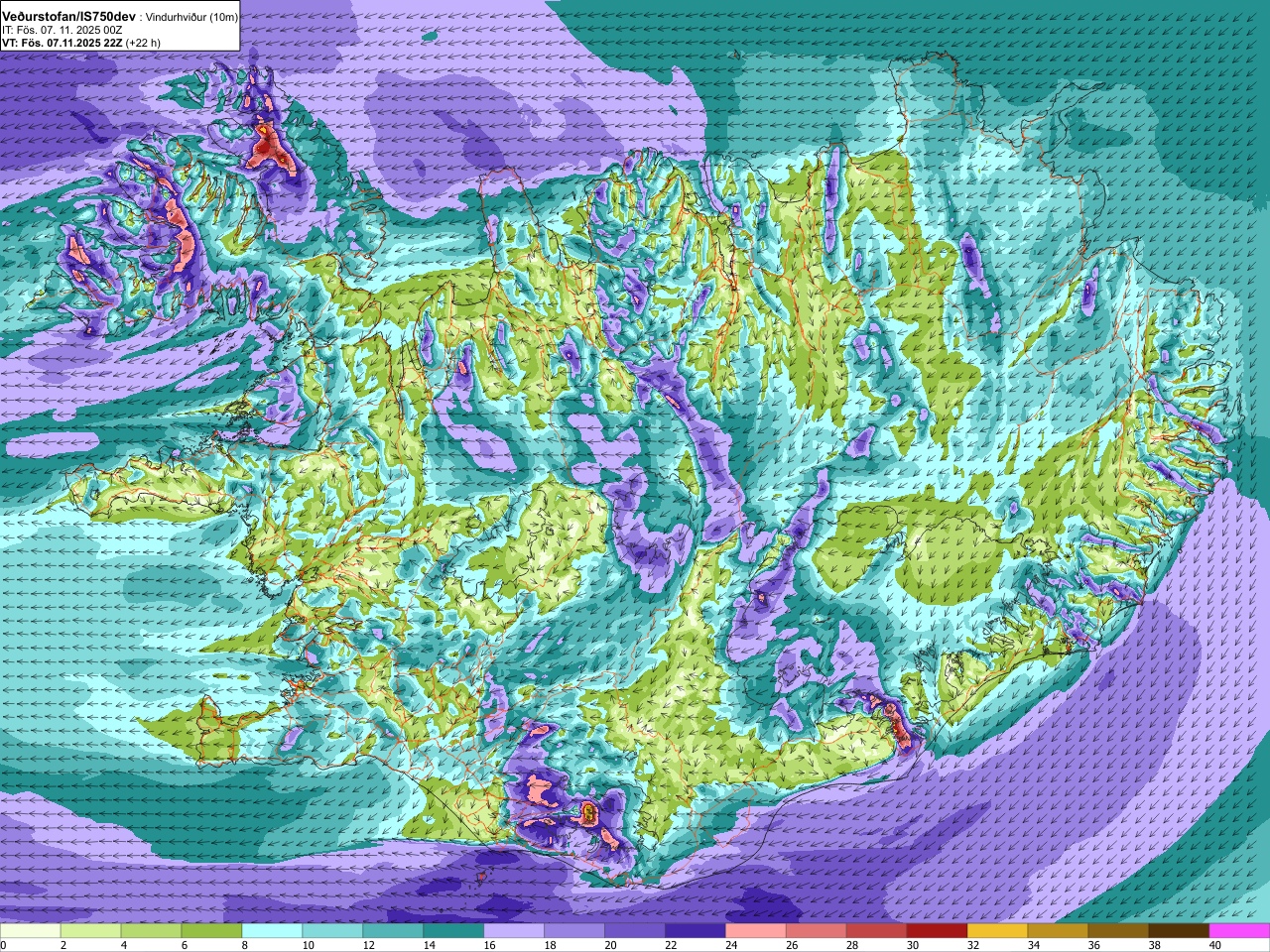Click the legend scale label "38"
The image size is (1270, 952).
1155,945
